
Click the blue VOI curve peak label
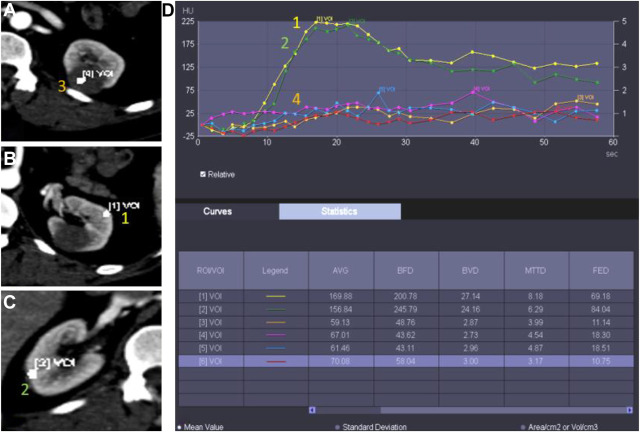point(387,89)
